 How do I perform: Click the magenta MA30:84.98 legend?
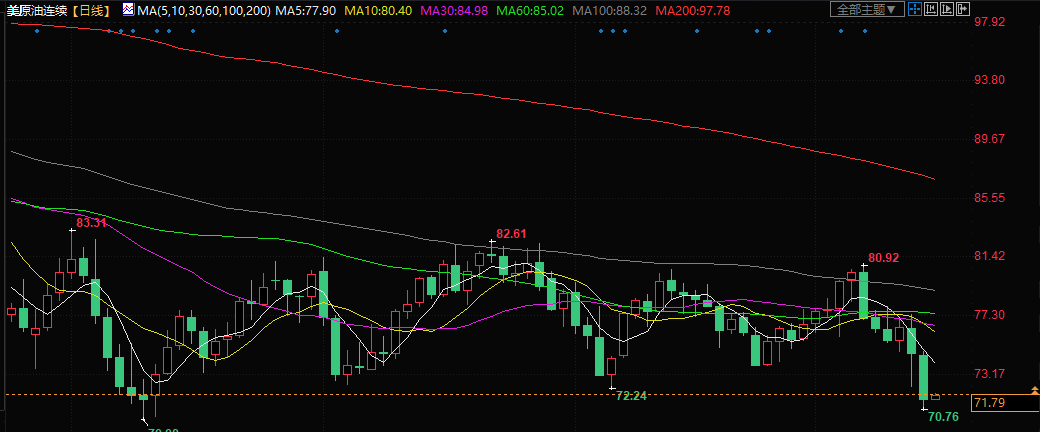(453, 10)
